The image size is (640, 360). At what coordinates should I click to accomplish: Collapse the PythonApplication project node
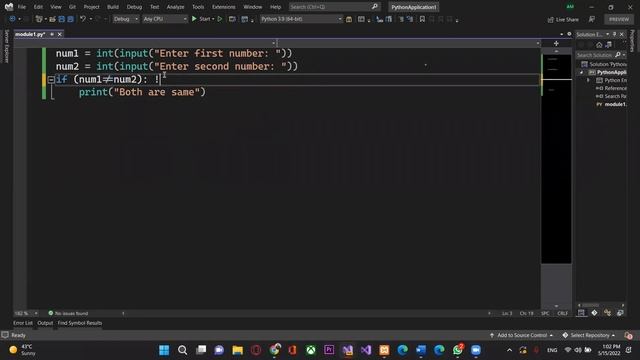coord(582,72)
